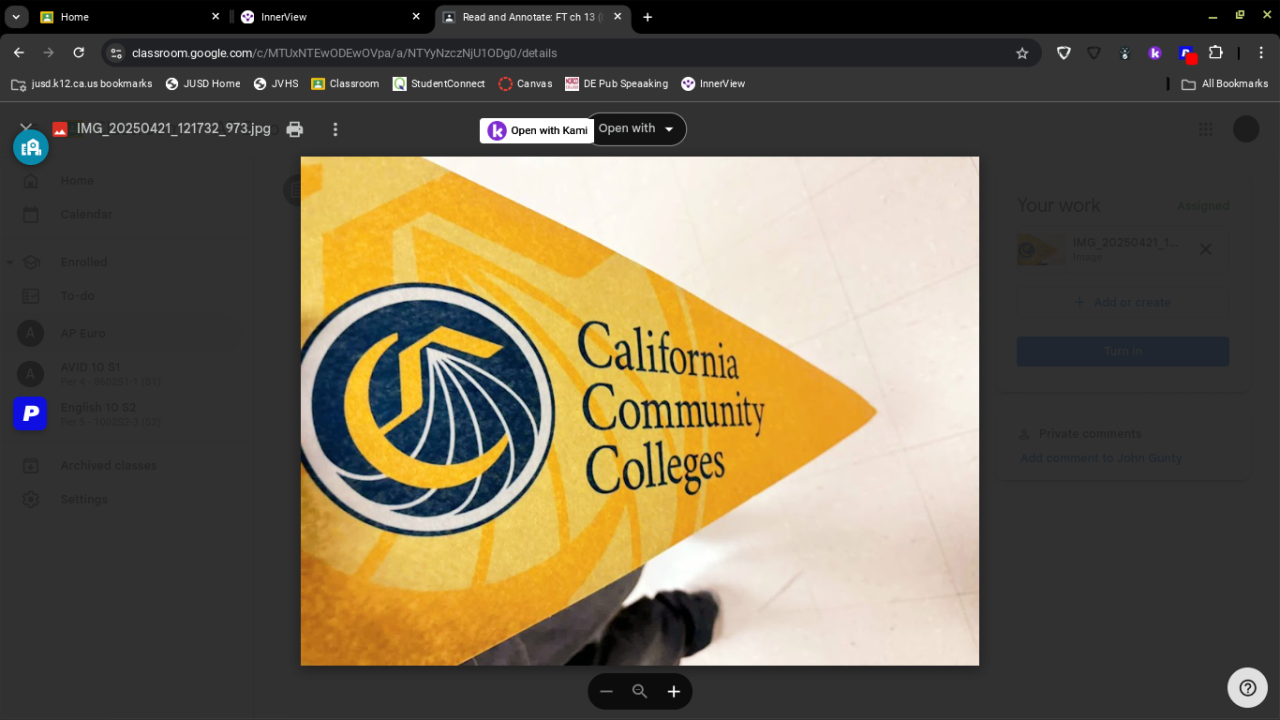Focus the classroom.google.com address bar

(x=570, y=53)
